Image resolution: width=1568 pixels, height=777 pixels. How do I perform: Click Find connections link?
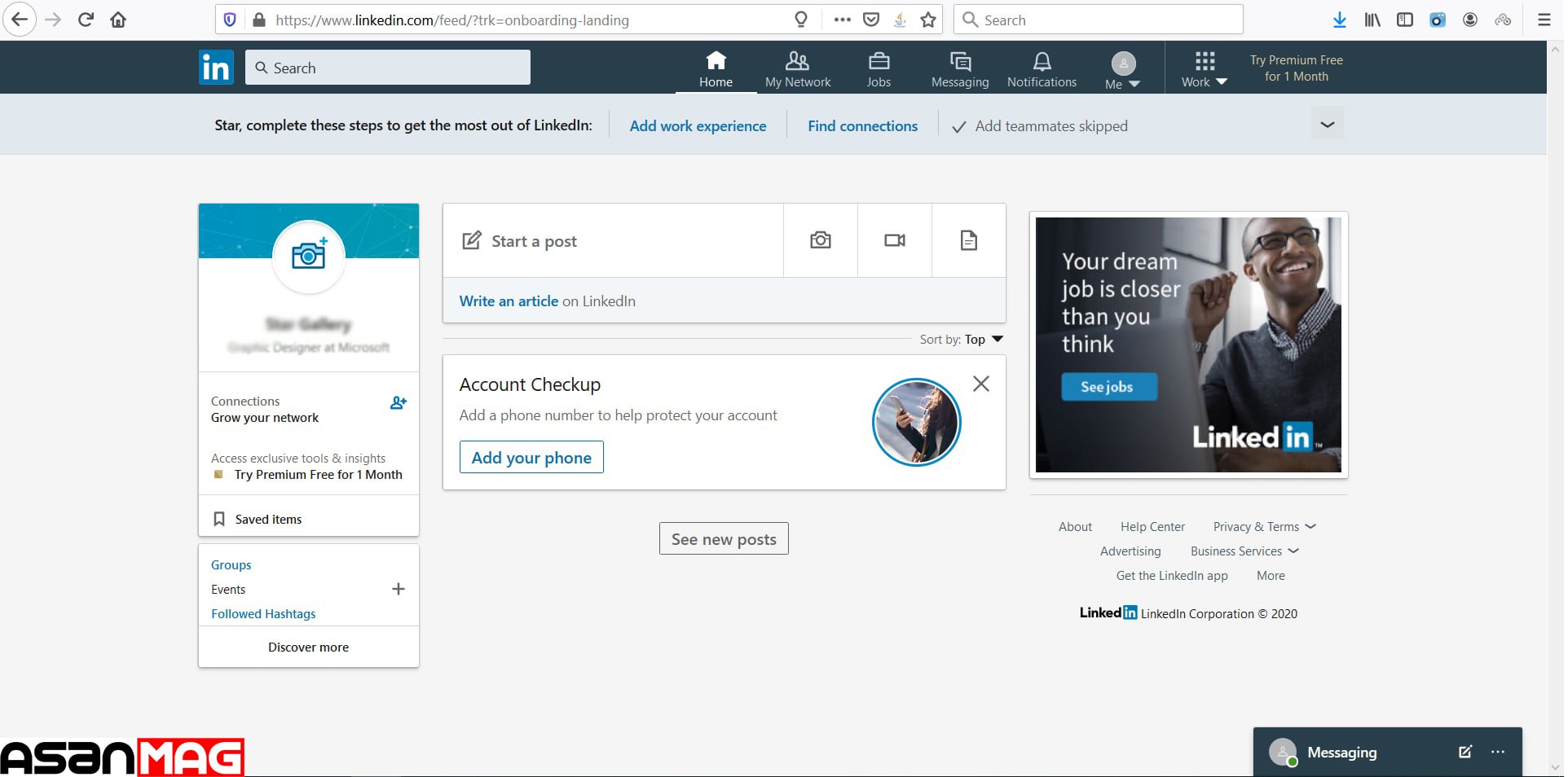(x=862, y=125)
